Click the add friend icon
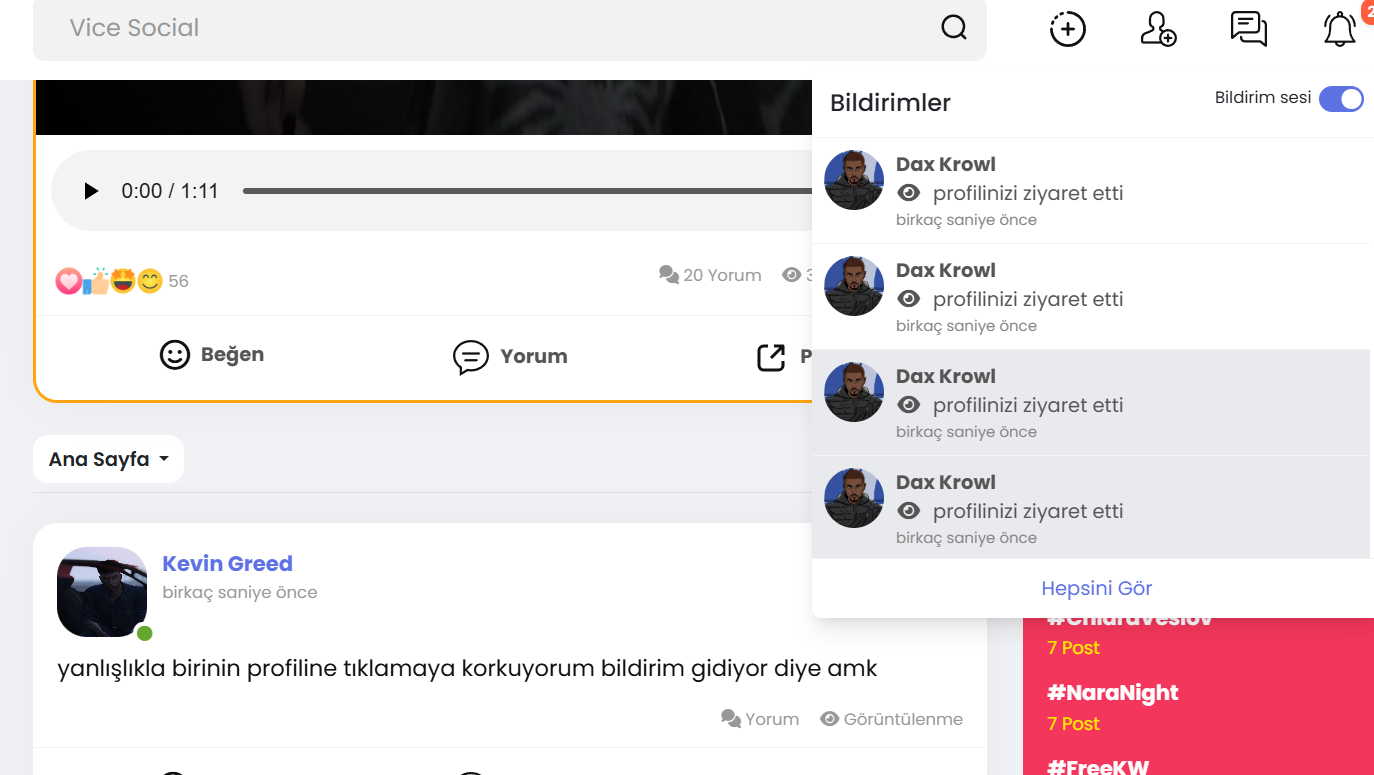This screenshot has width=1374, height=775. click(1158, 29)
